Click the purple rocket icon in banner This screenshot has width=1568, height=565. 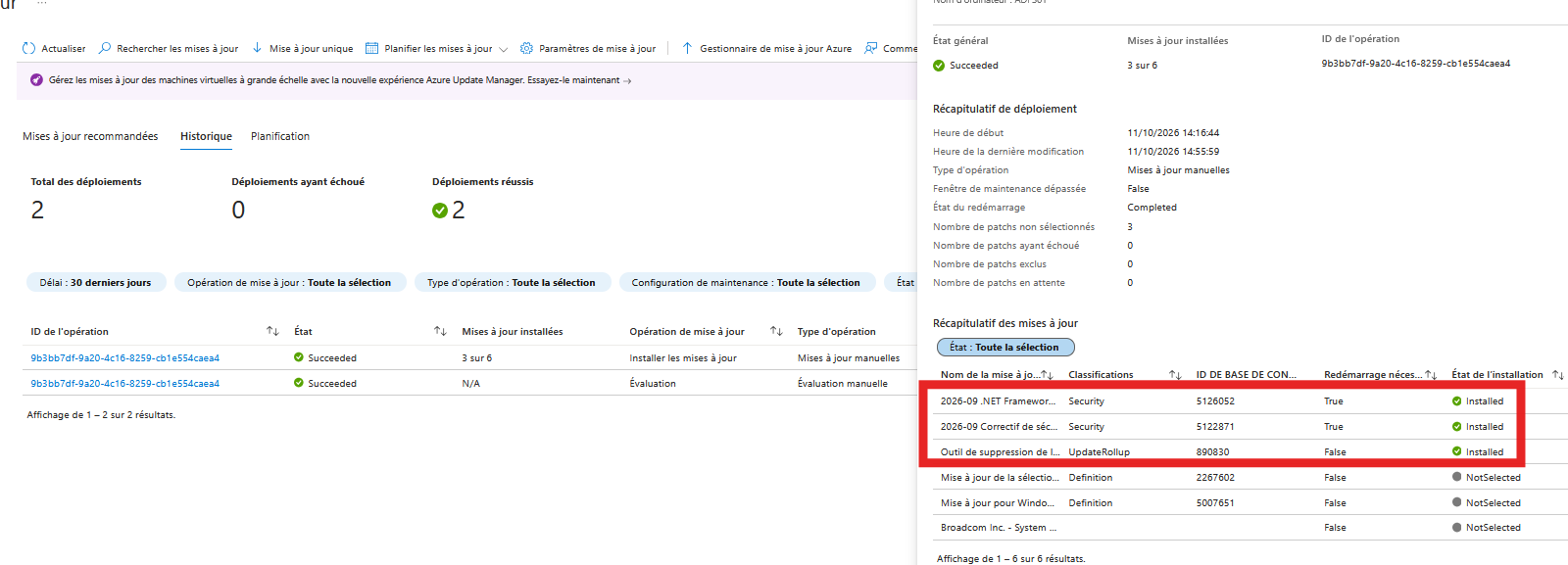(x=36, y=80)
